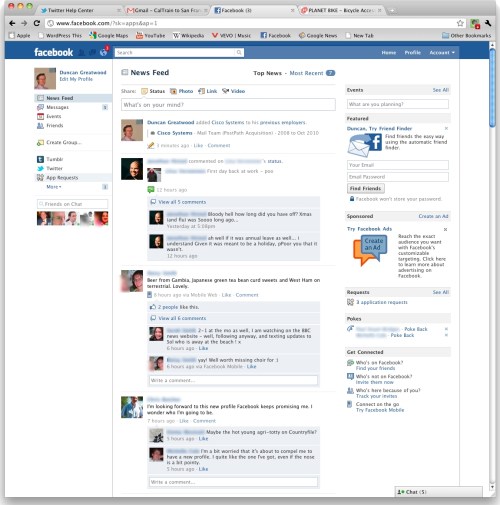Viewport: 500px width, 505px height.
Task: Expand More in the left sidebar
Action: (x=54, y=187)
